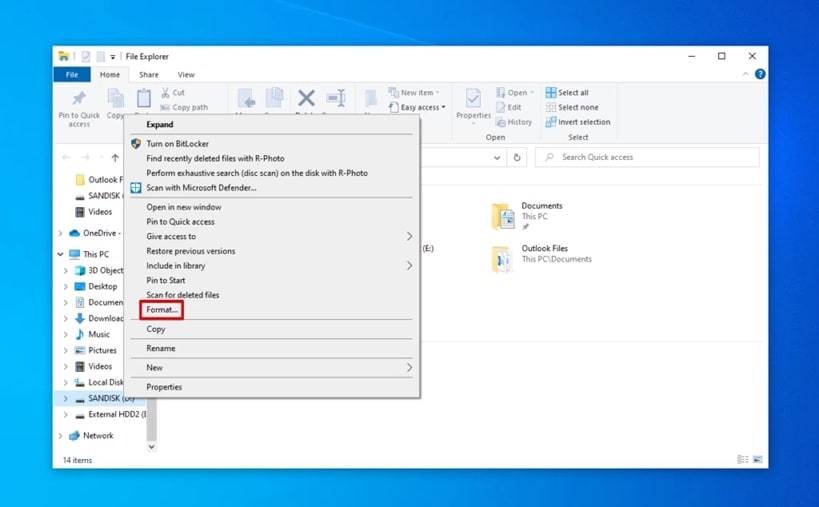Click the Delete X icon in ribbon
Screen dimensions: 819x507
(306, 98)
